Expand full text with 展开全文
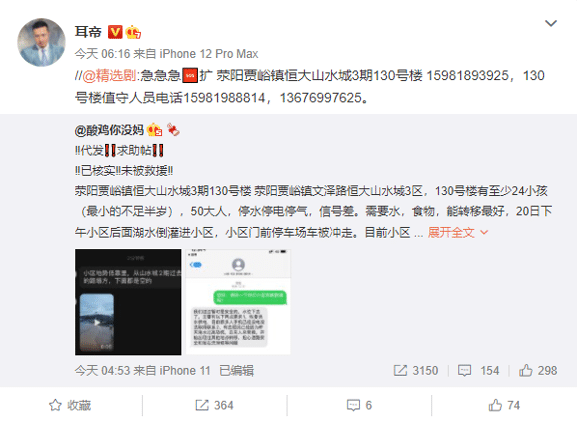The image size is (578, 422). click(451, 233)
